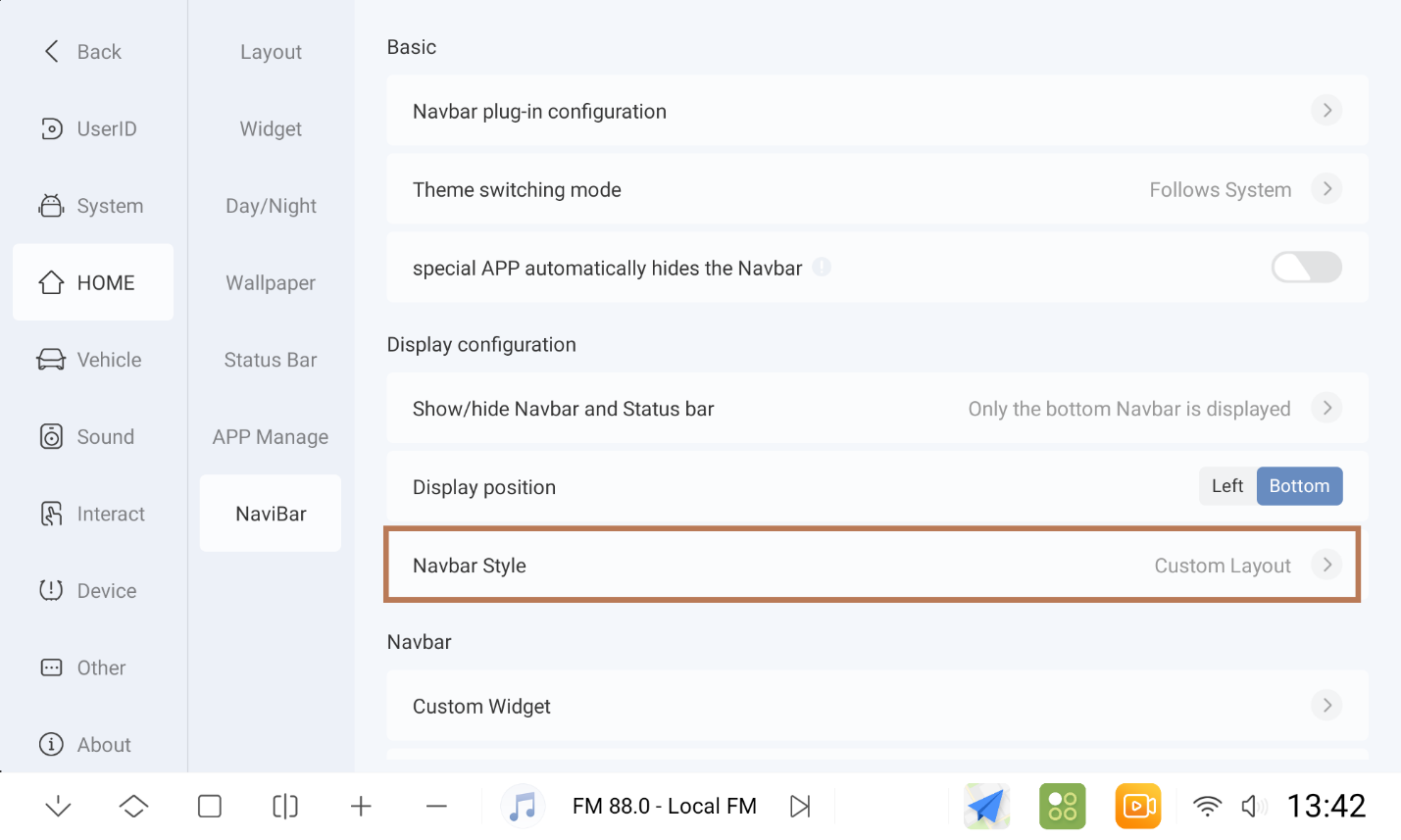1401x840 pixels.
Task: Switch to the Widget tab
Action: [x=271, y=128]
